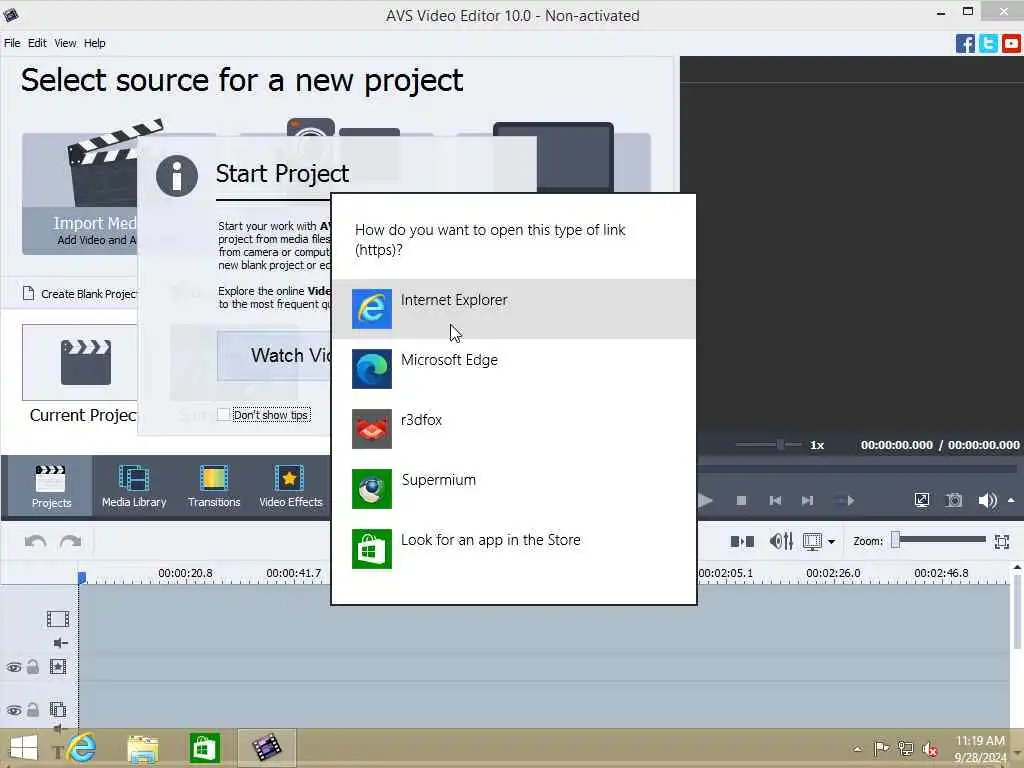Click AVS Video Editor taskbar icon

266,748
